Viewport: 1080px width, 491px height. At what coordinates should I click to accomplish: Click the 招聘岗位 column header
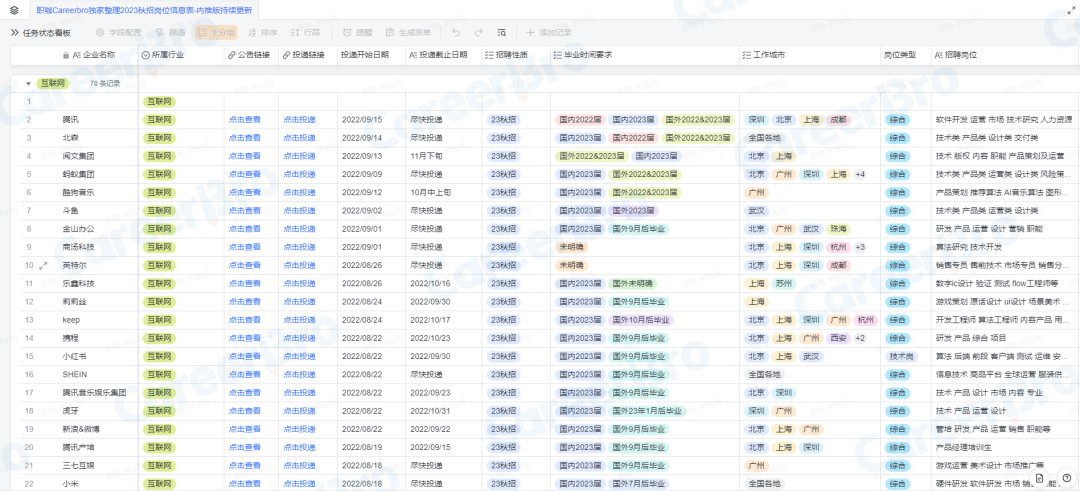pos(1004,54)
